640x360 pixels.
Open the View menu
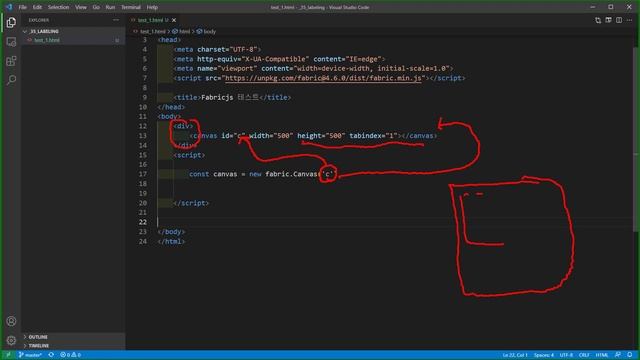click(80, 7)
